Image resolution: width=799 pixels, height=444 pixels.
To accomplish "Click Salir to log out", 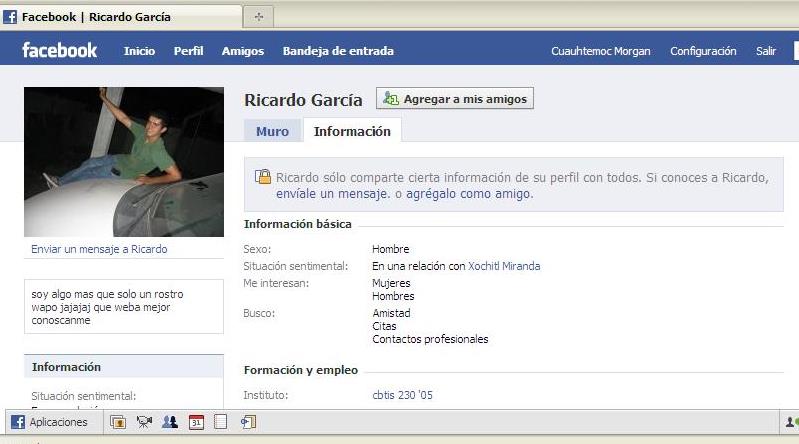I will pos(766,51).
